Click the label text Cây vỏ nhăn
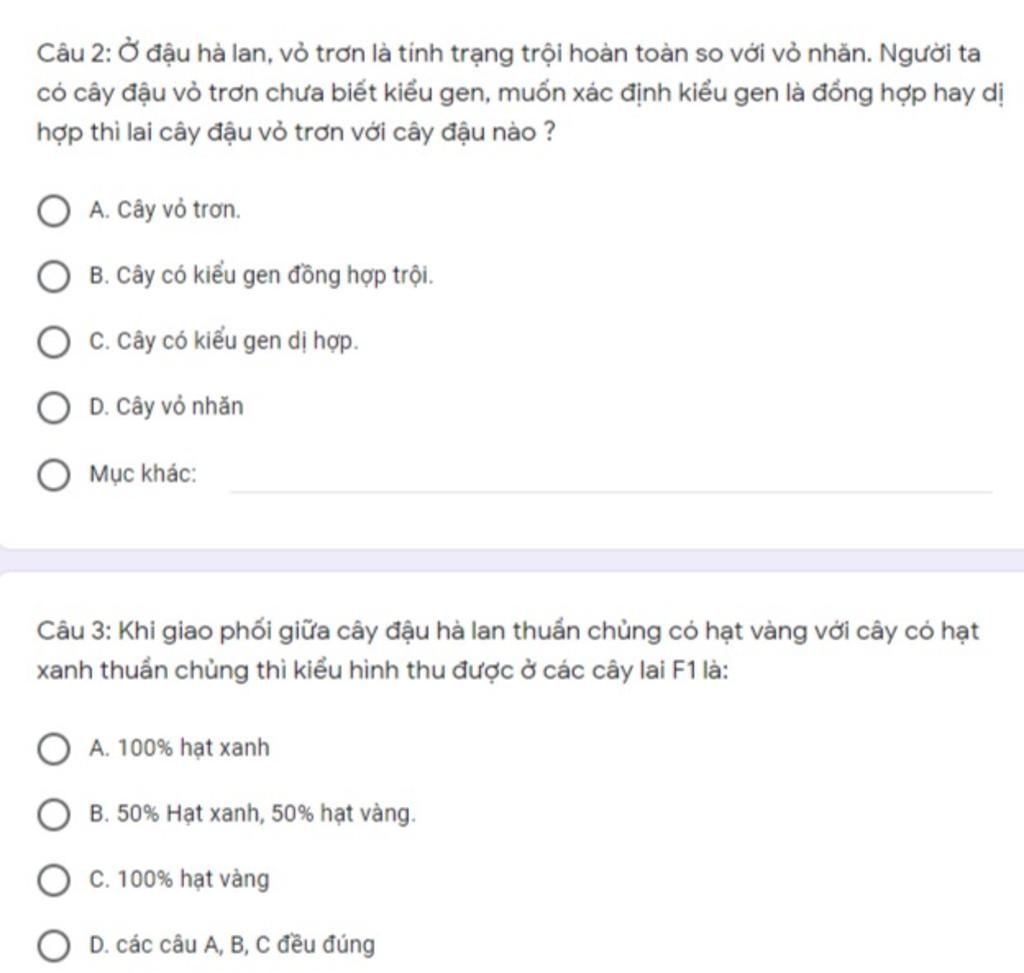 point(180,407)
